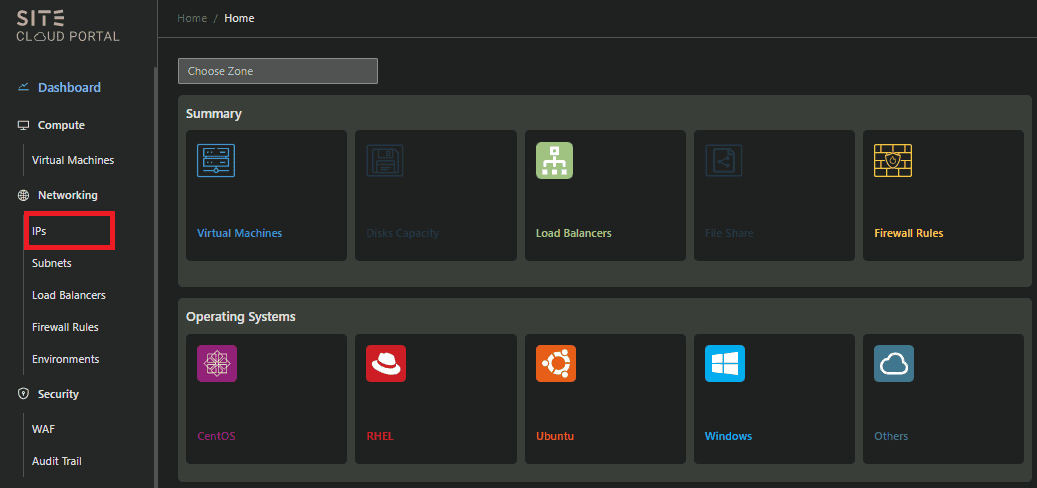Click the Home breadcrumb link
This screenshot has width=1037, height=488.
pyautogui.click(x=192, y=18)
